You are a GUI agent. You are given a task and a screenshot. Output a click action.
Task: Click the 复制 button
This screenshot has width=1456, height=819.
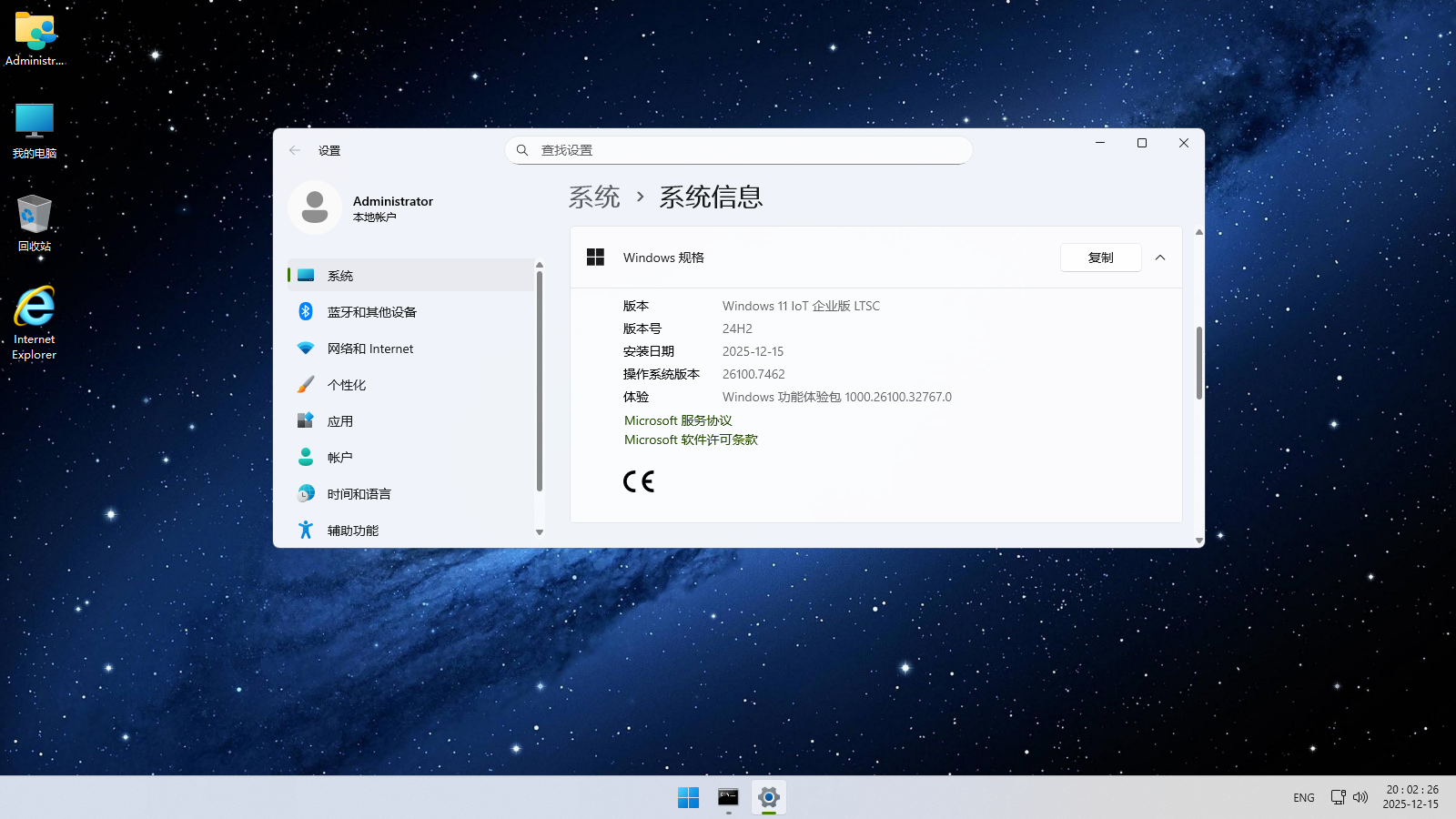coord(1100,258)
